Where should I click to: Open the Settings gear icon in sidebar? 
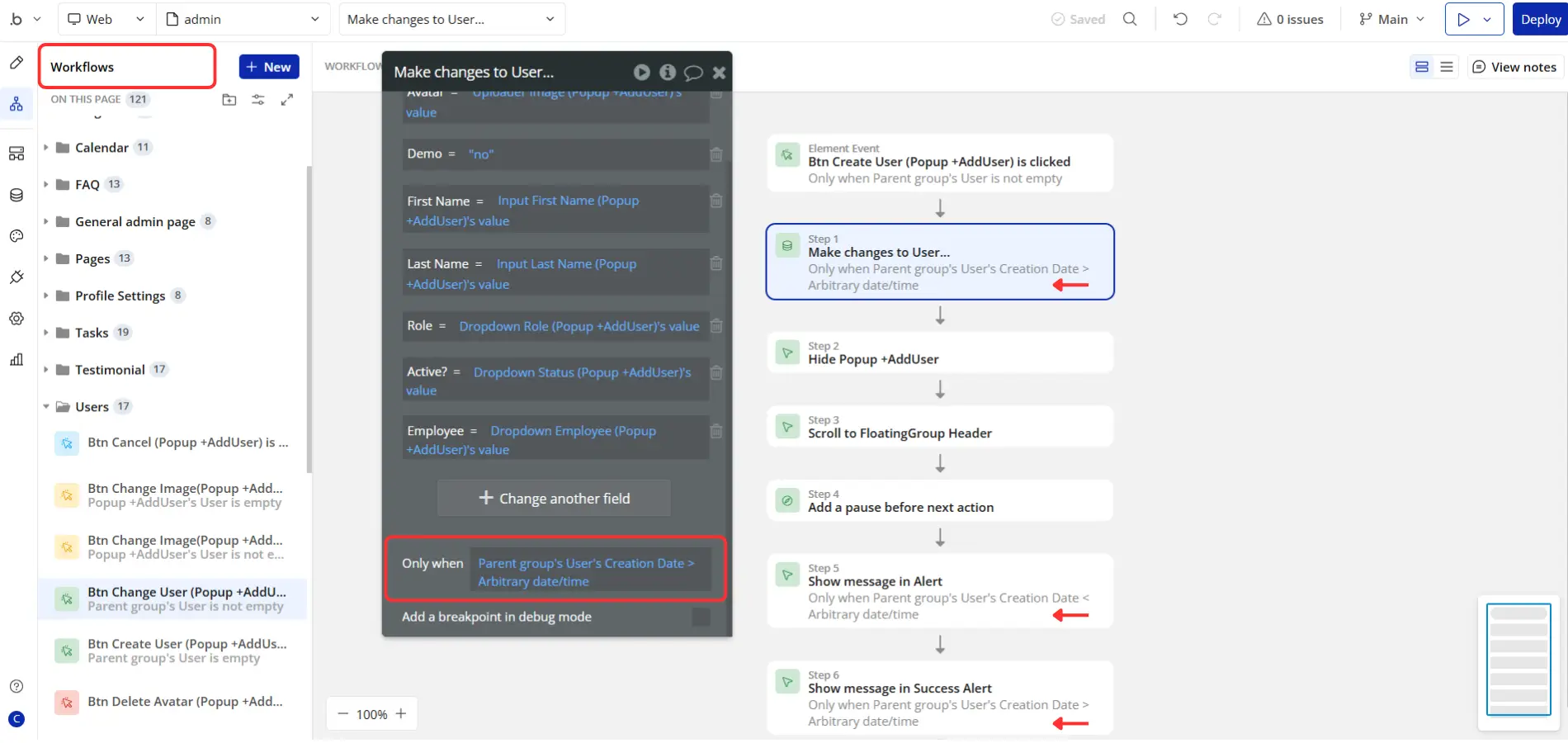pos(17,319)
